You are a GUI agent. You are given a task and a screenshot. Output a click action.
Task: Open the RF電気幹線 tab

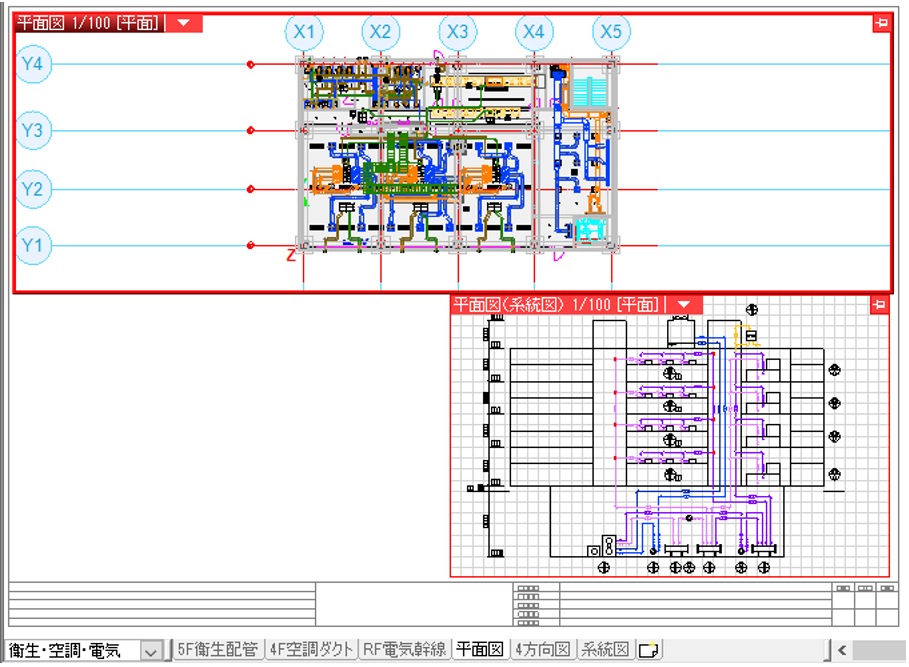(403, 650)
